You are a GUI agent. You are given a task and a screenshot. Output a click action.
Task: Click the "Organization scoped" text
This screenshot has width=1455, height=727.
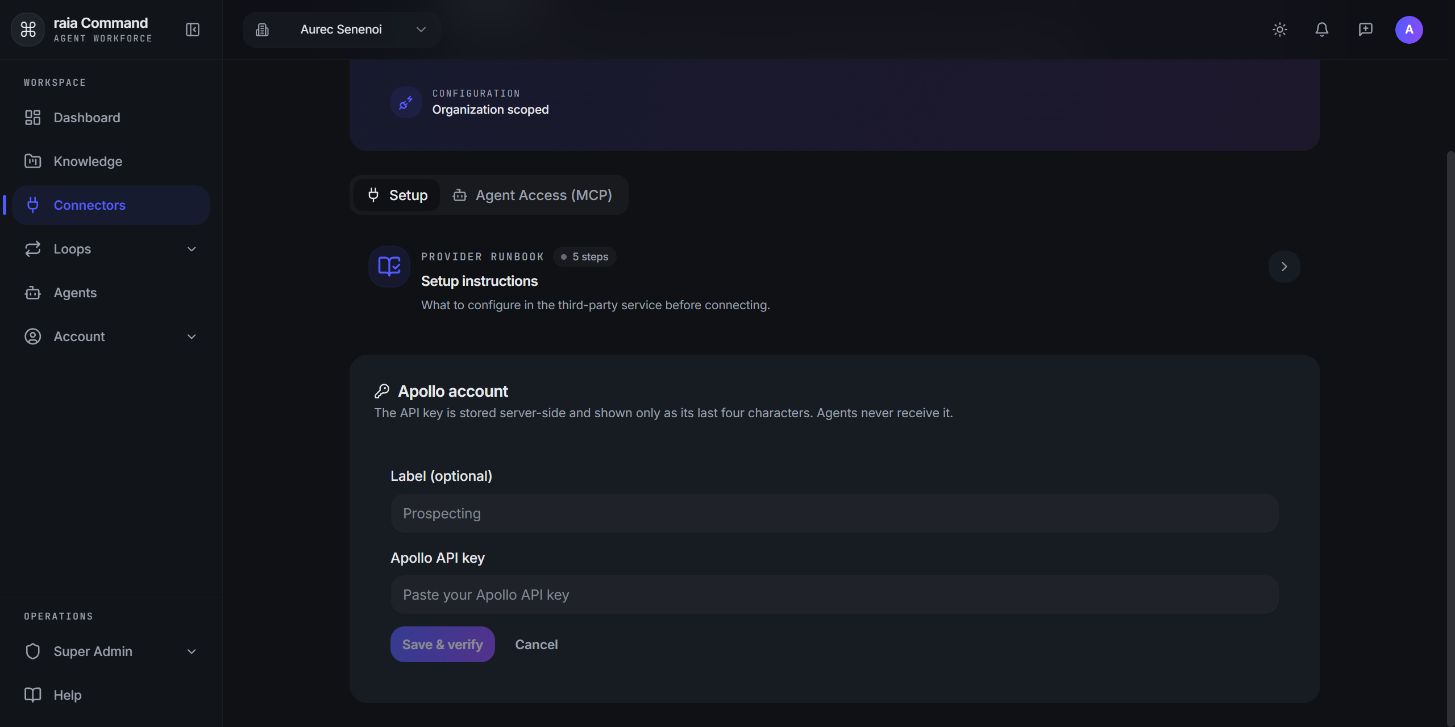(490, 110)
